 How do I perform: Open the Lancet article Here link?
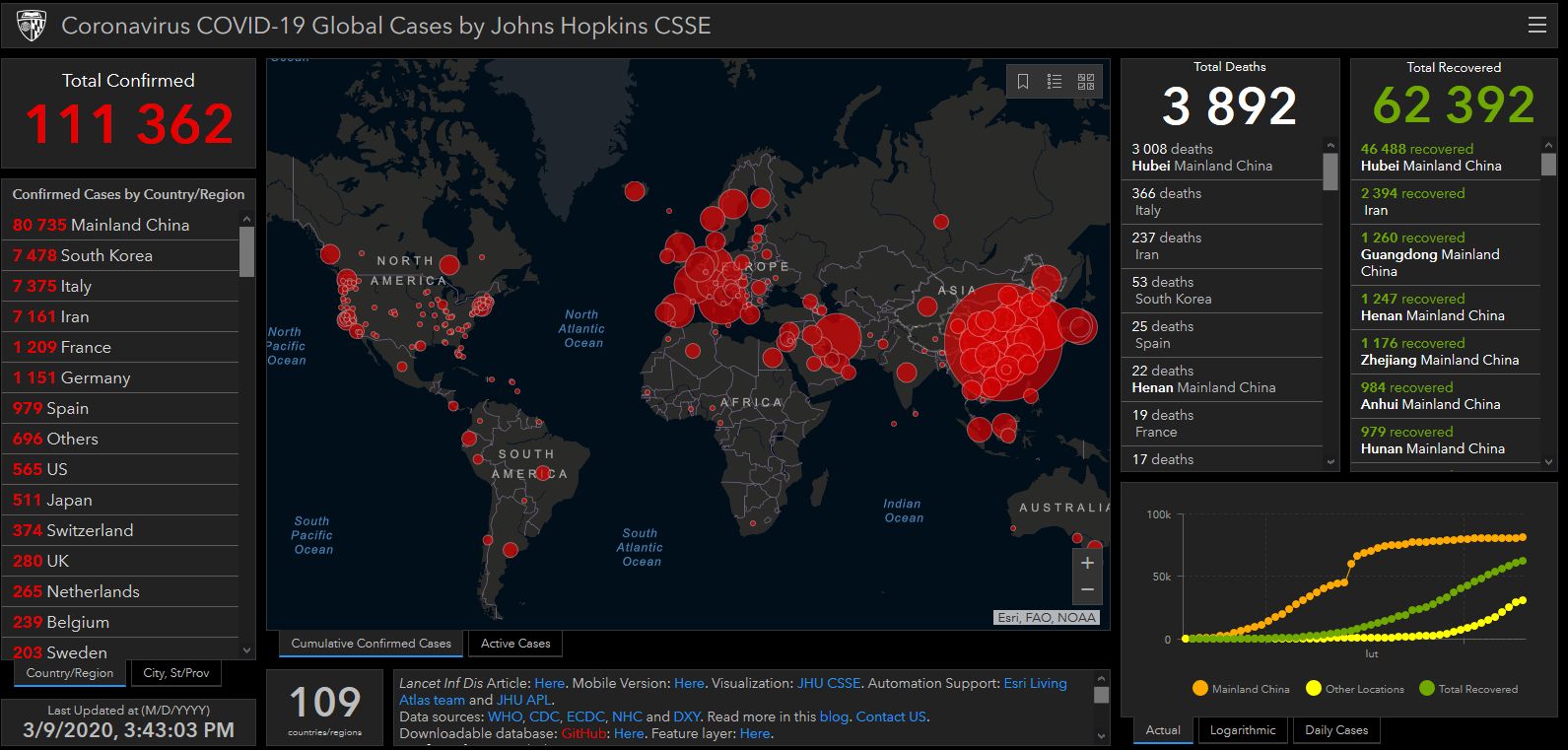(549, 683)
